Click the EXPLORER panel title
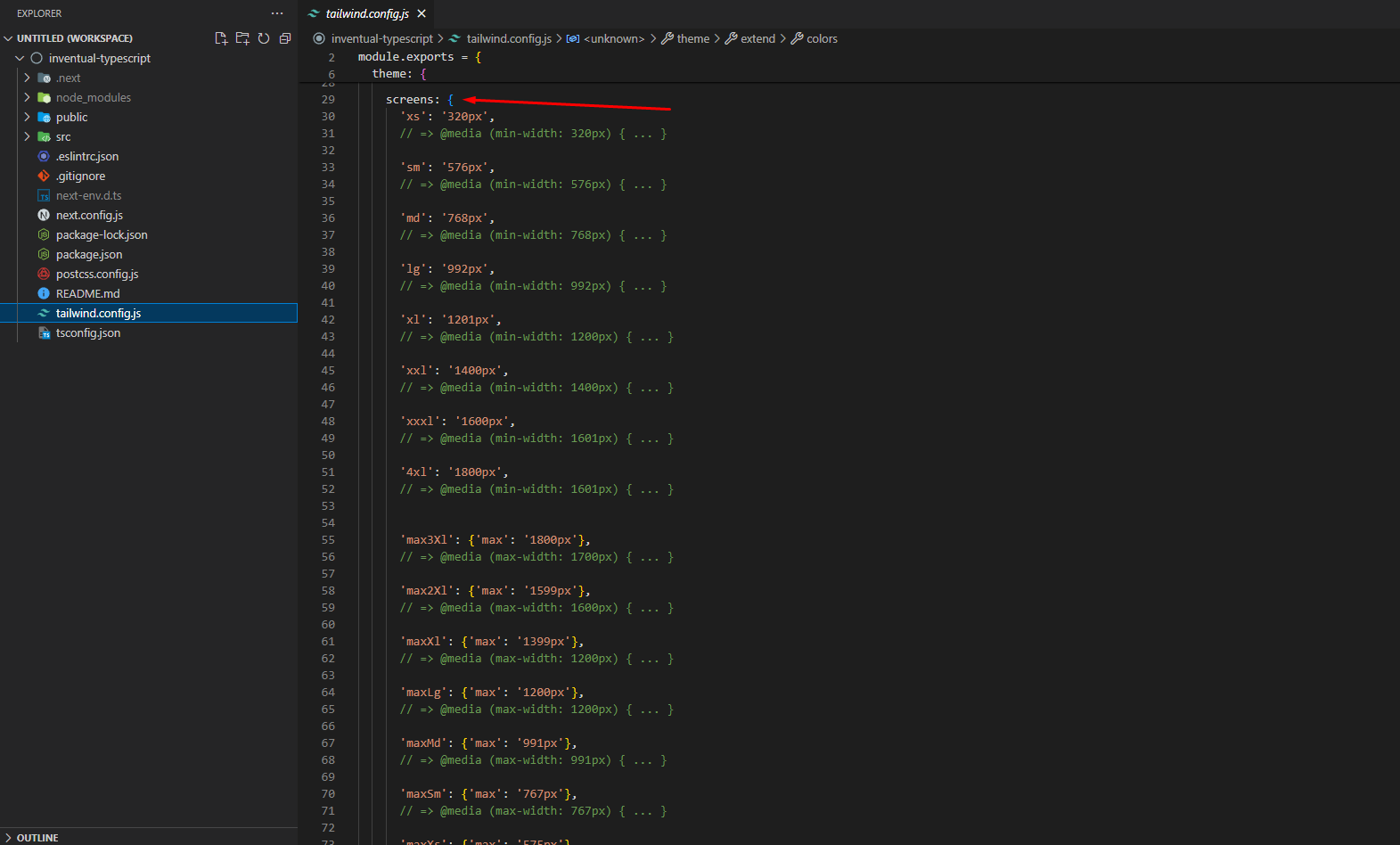The image size is (1400, 845). (x=39, y=13)
